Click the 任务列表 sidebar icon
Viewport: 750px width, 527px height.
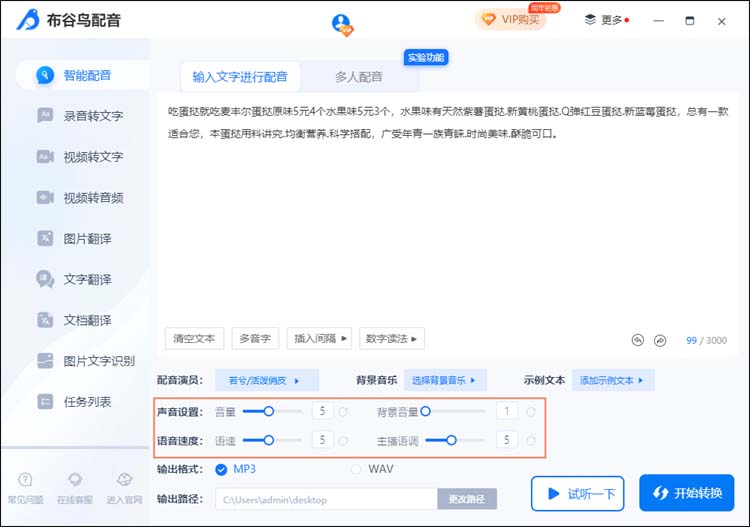tap(45, 402)
